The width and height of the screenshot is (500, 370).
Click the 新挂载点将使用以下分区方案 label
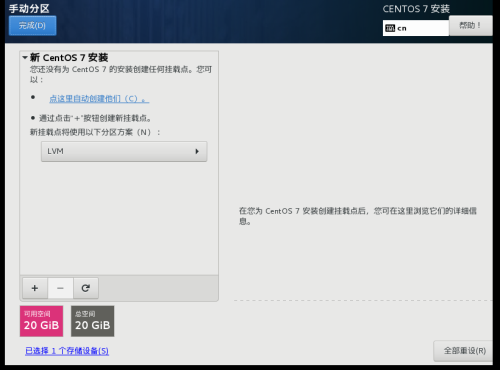point(95,132)
